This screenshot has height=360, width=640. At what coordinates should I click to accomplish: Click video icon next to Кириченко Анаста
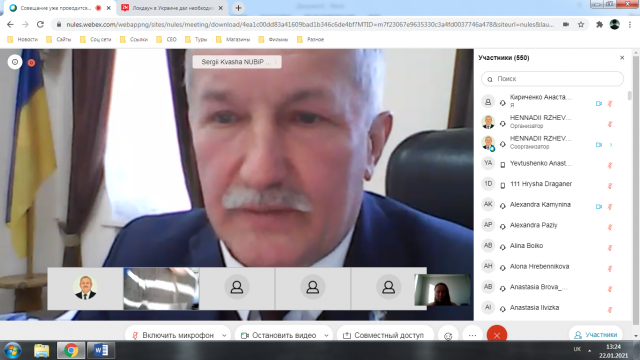tap(599, 104)
